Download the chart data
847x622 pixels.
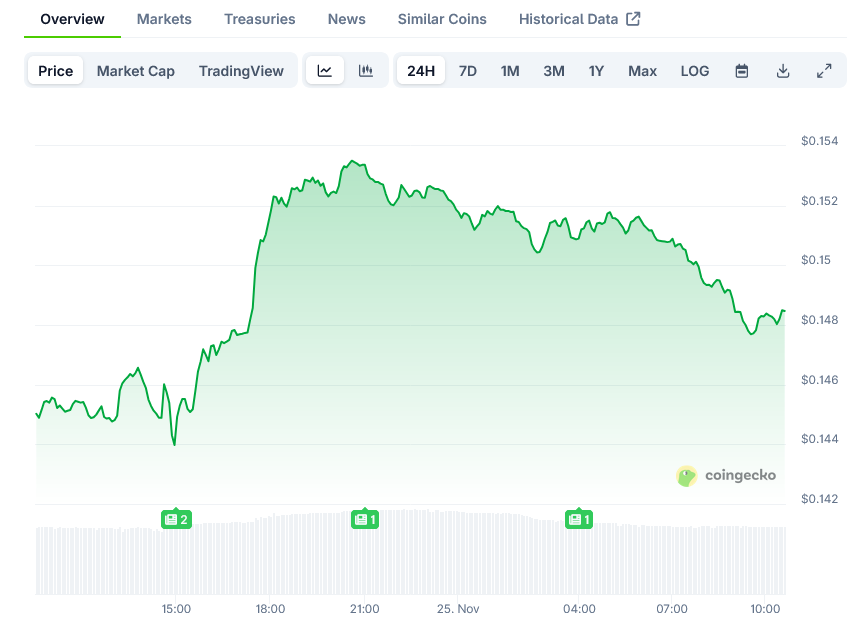click(783, 71)
